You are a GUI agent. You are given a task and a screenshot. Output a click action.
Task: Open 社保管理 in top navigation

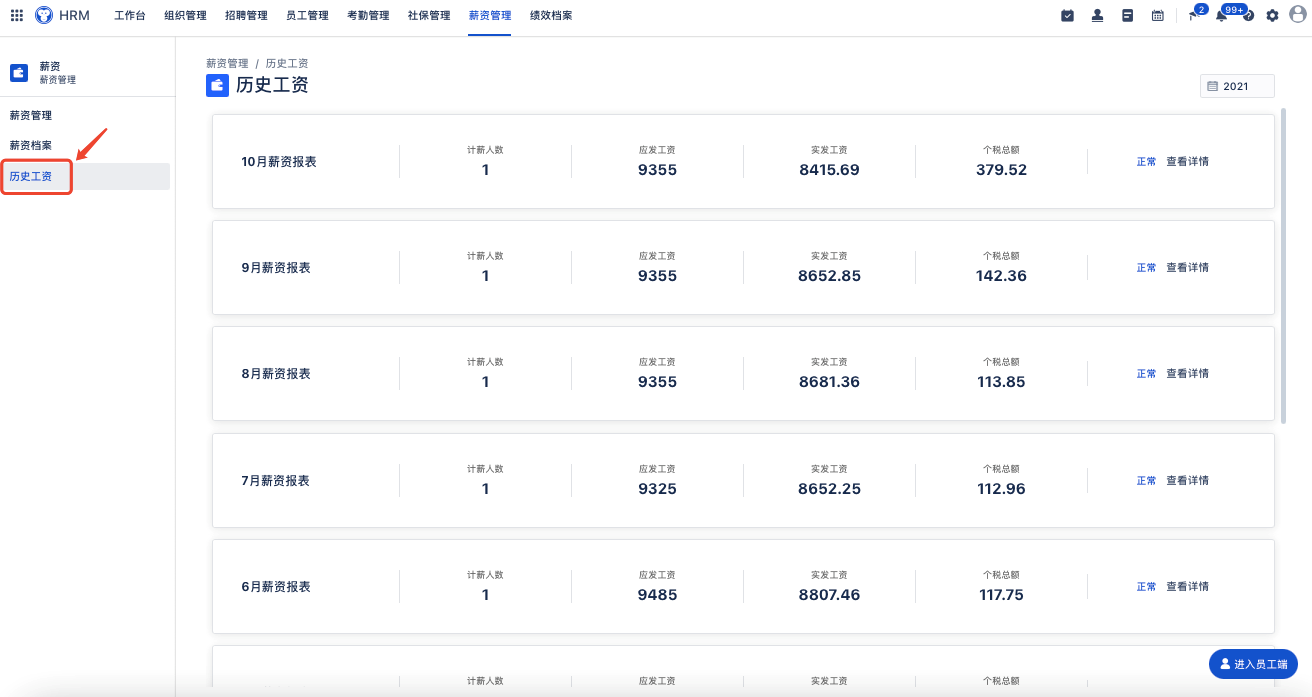[x=429, y=15]
